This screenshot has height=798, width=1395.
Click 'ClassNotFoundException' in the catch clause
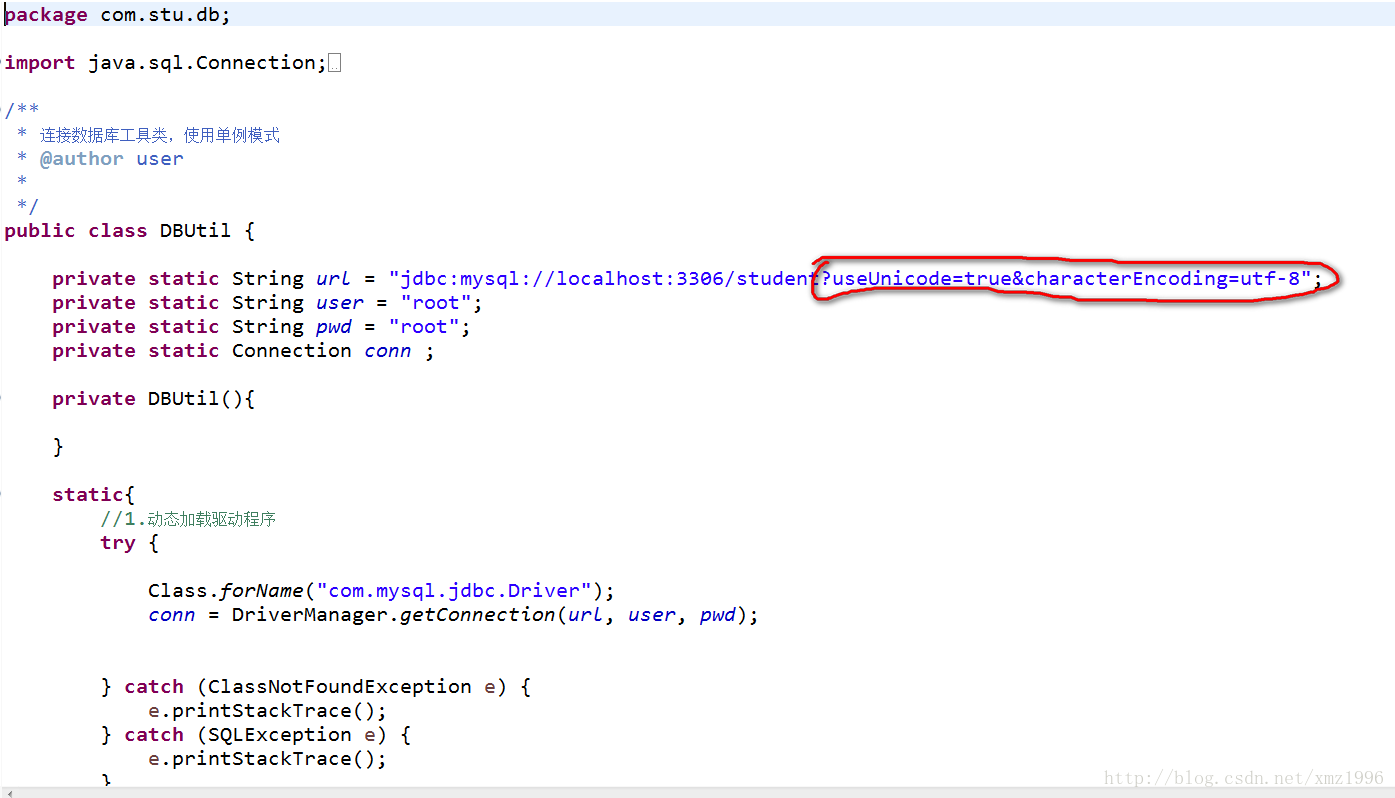[340, 687]
